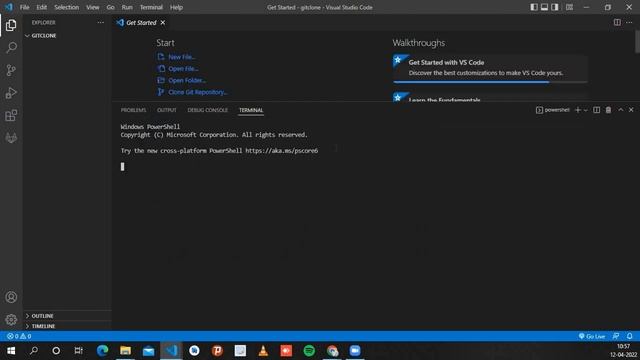Open the launch profile dropdown arrow
Viewport: 640px width, 360px height.
[x=586, y=110]
